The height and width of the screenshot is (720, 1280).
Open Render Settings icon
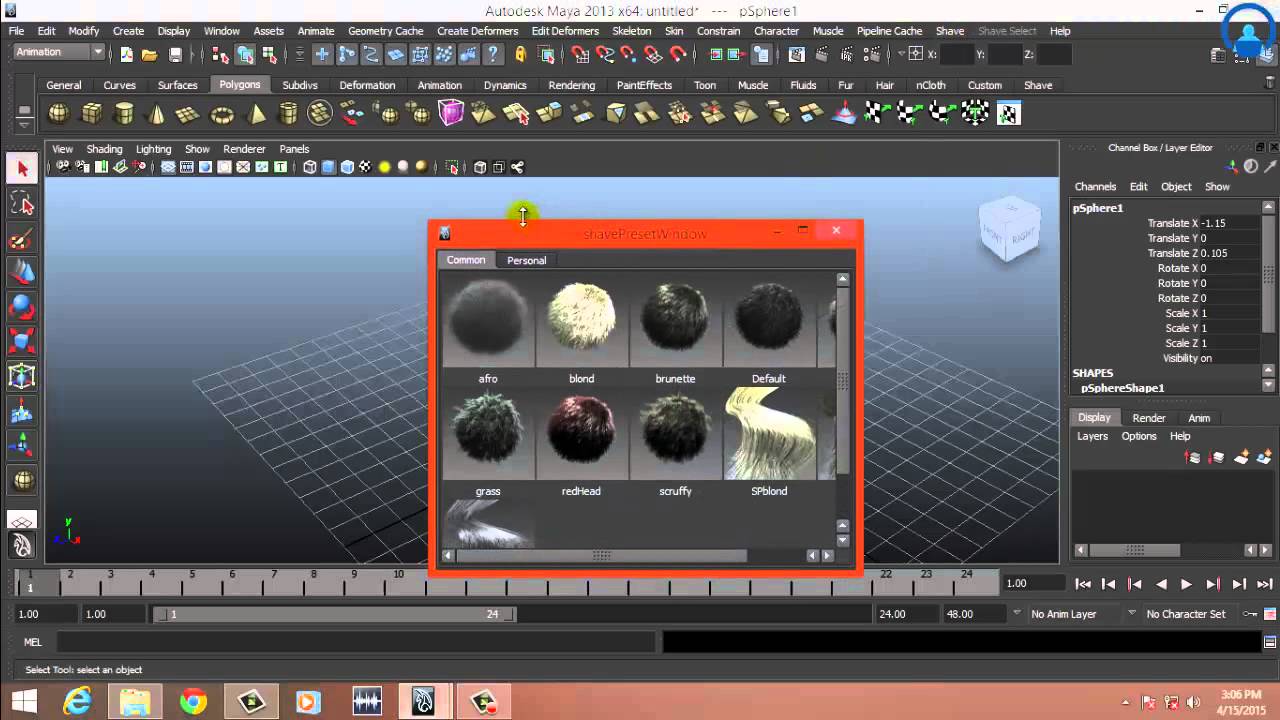coord(872,53)
